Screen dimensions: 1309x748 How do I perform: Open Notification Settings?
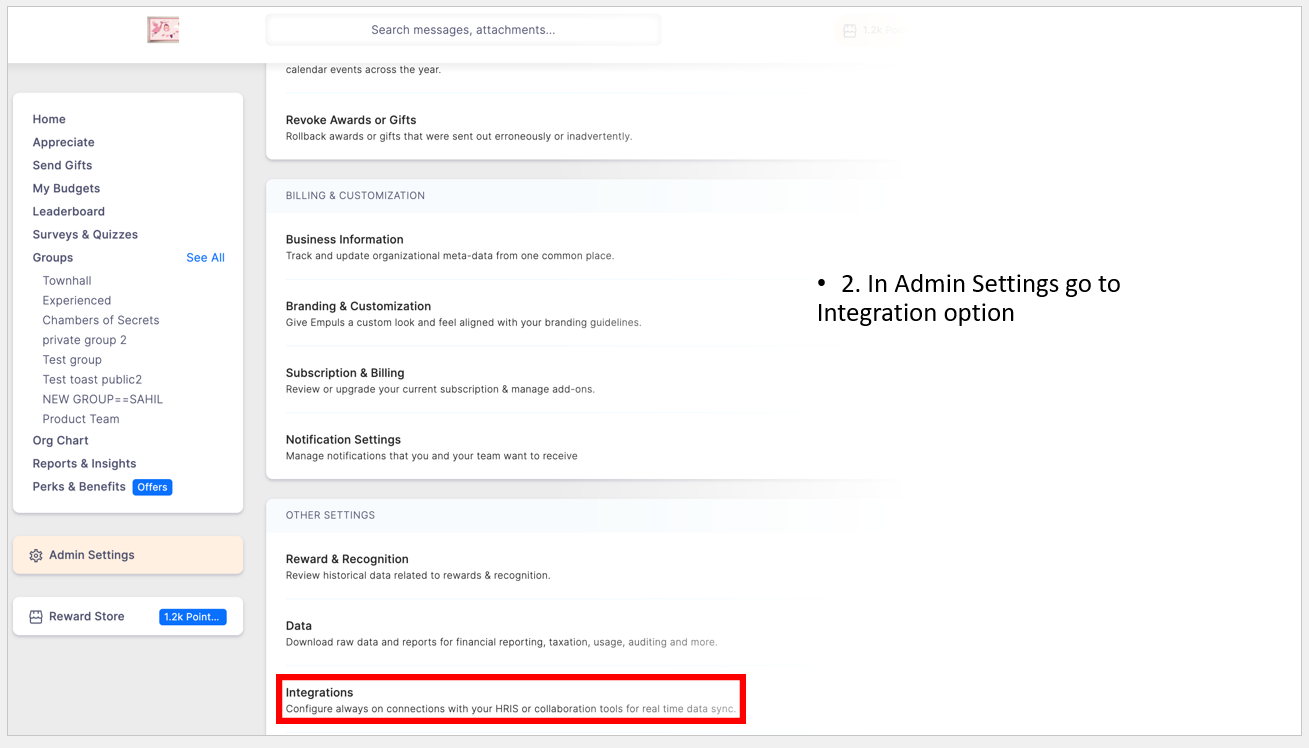(343, 440)
